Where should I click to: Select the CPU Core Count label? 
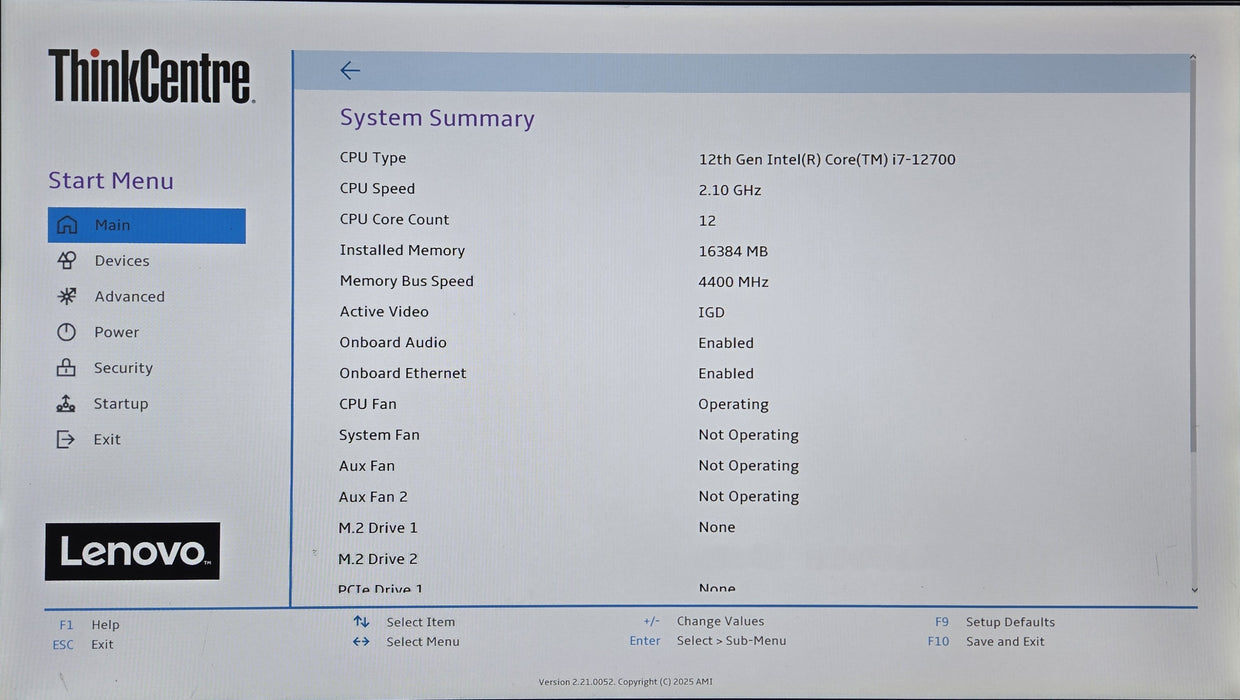tap(394, 220)
